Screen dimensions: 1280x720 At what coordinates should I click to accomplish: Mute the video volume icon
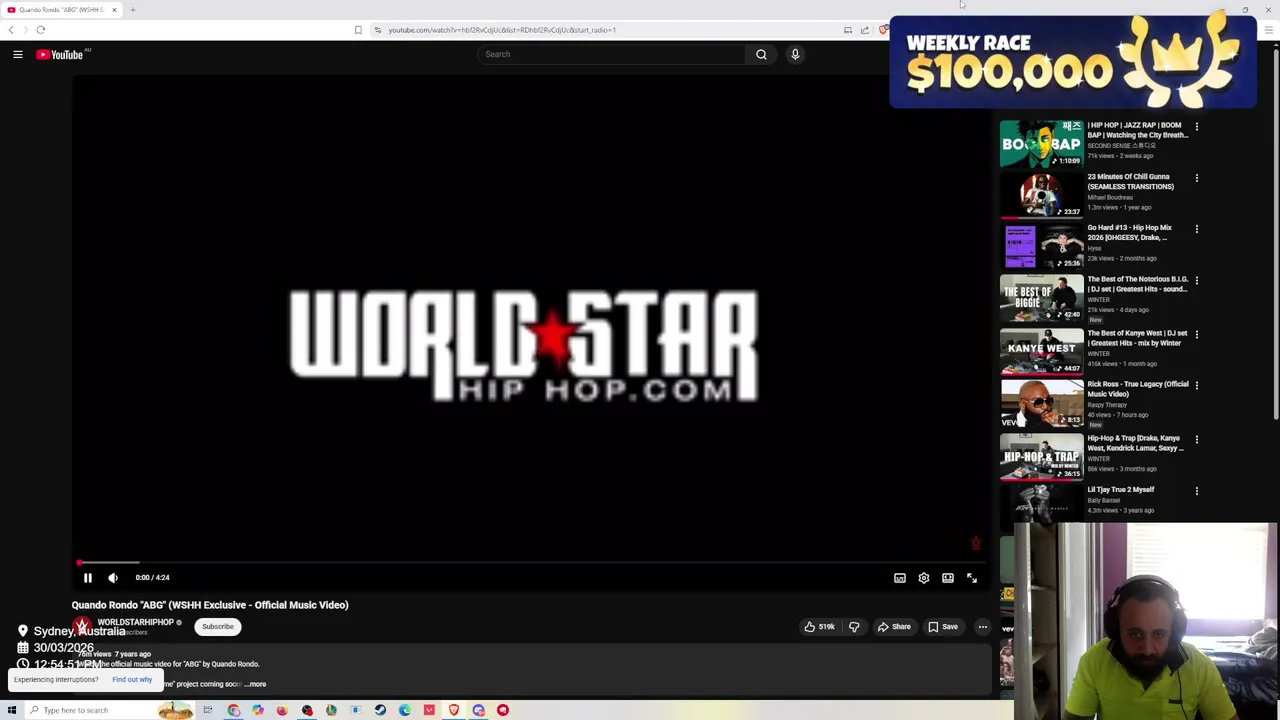[113, 578]
